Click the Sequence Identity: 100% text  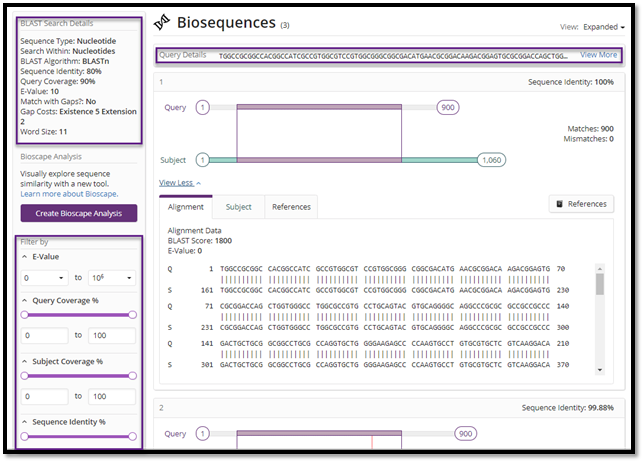(x=570, y=82)
